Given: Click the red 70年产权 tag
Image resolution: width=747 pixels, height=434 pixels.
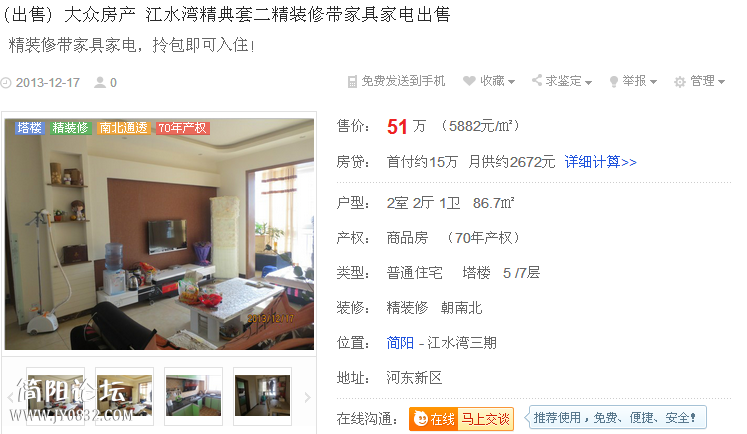Looking at the screenshot, I should tap(183, 128).
